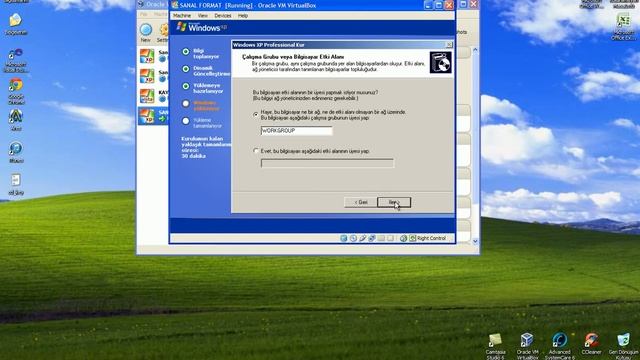Click the keyboard capture arrow icon
Image resolution: width=640 pixels, height=360 pixels.
click(x=413, y=238)
